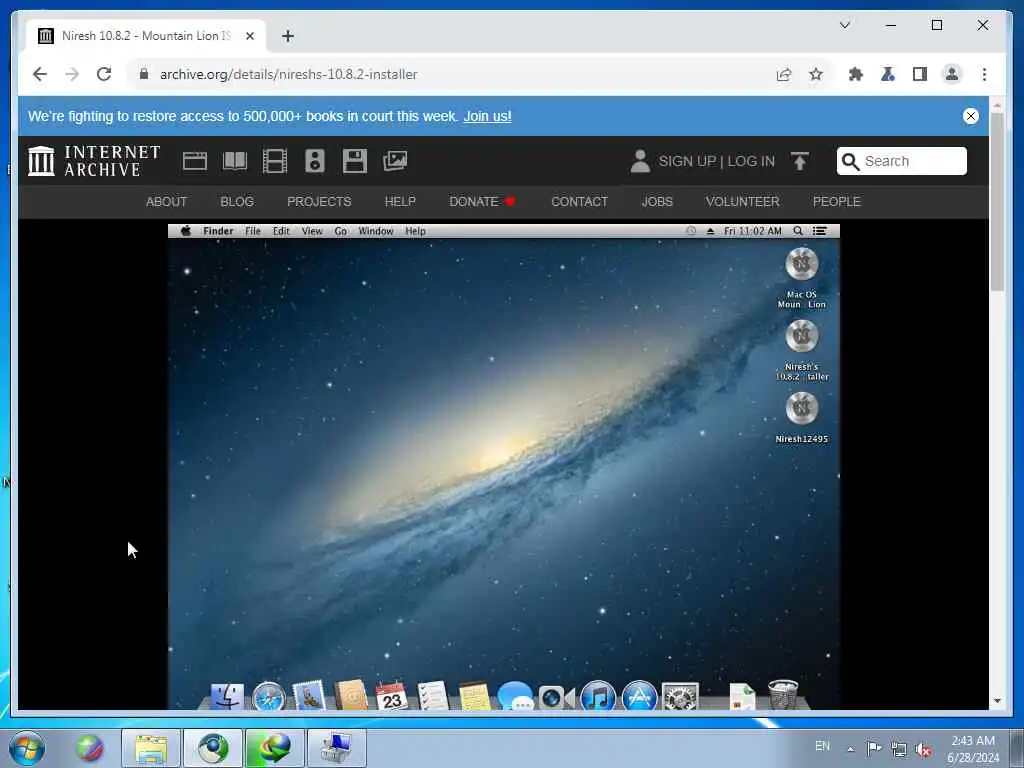Open the DONATE nav item
The image size is (1024, 768).
coord(483,202)
